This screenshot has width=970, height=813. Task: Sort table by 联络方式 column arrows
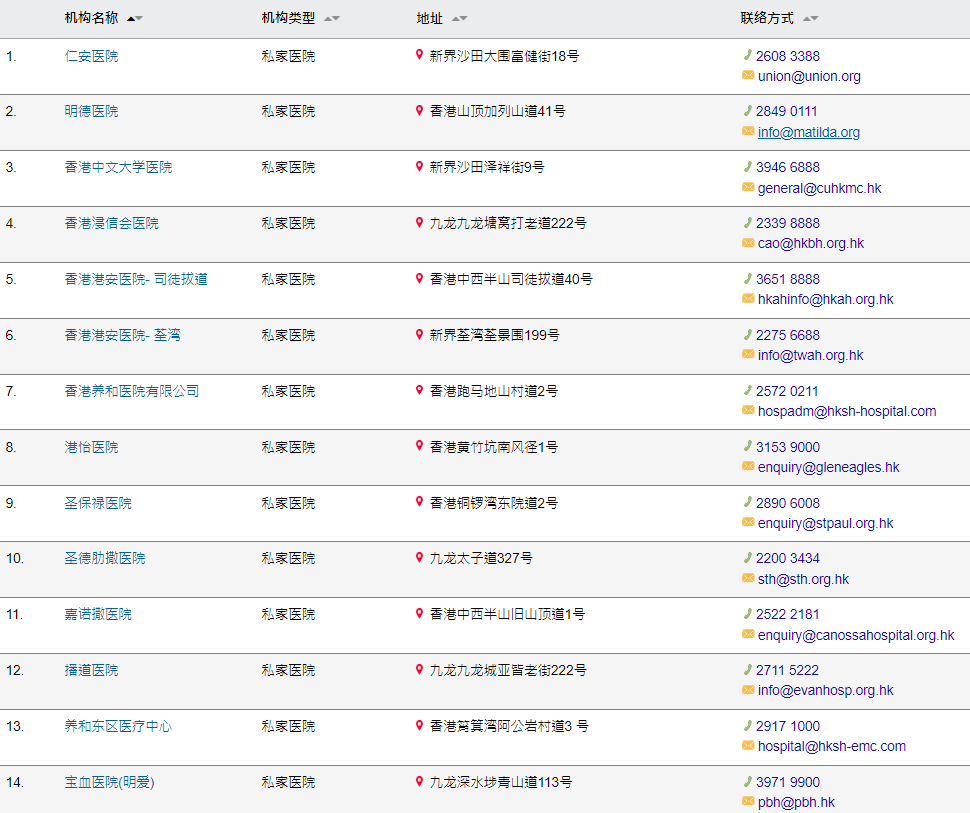click(x=810, y=19)
